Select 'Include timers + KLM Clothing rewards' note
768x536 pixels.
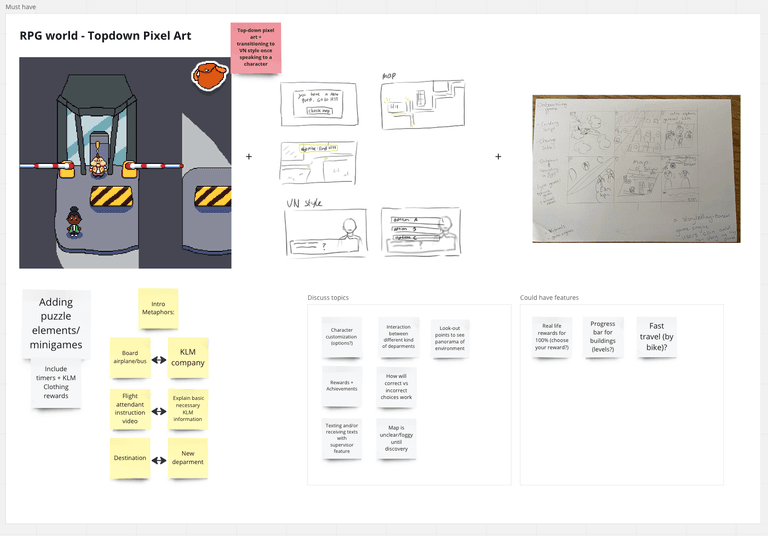pyautogui.click(x=56, y=382)
